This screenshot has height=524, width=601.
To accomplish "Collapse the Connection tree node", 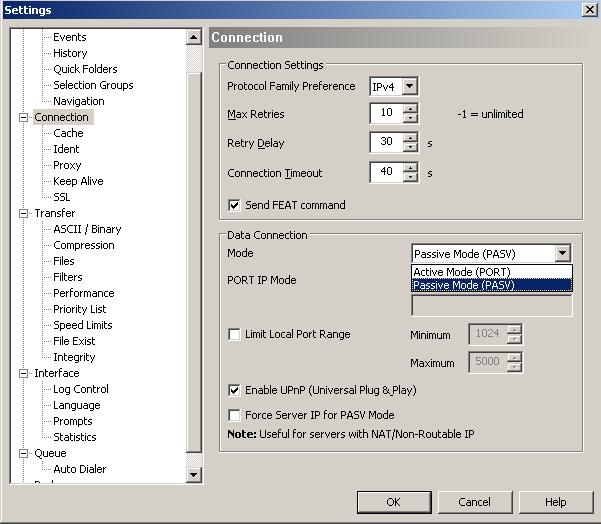I will 24,117.
